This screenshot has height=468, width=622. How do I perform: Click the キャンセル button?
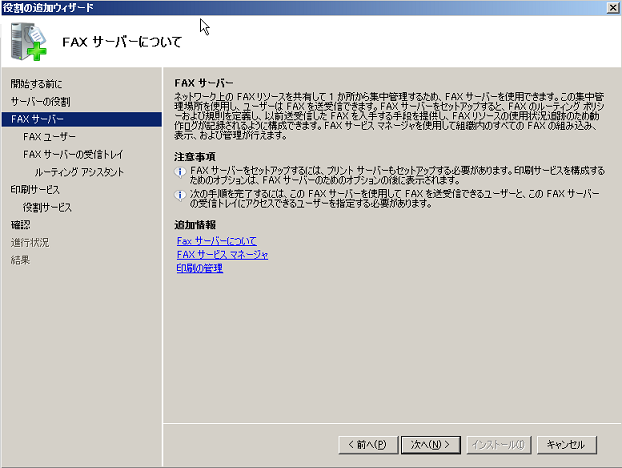[566, 445]
